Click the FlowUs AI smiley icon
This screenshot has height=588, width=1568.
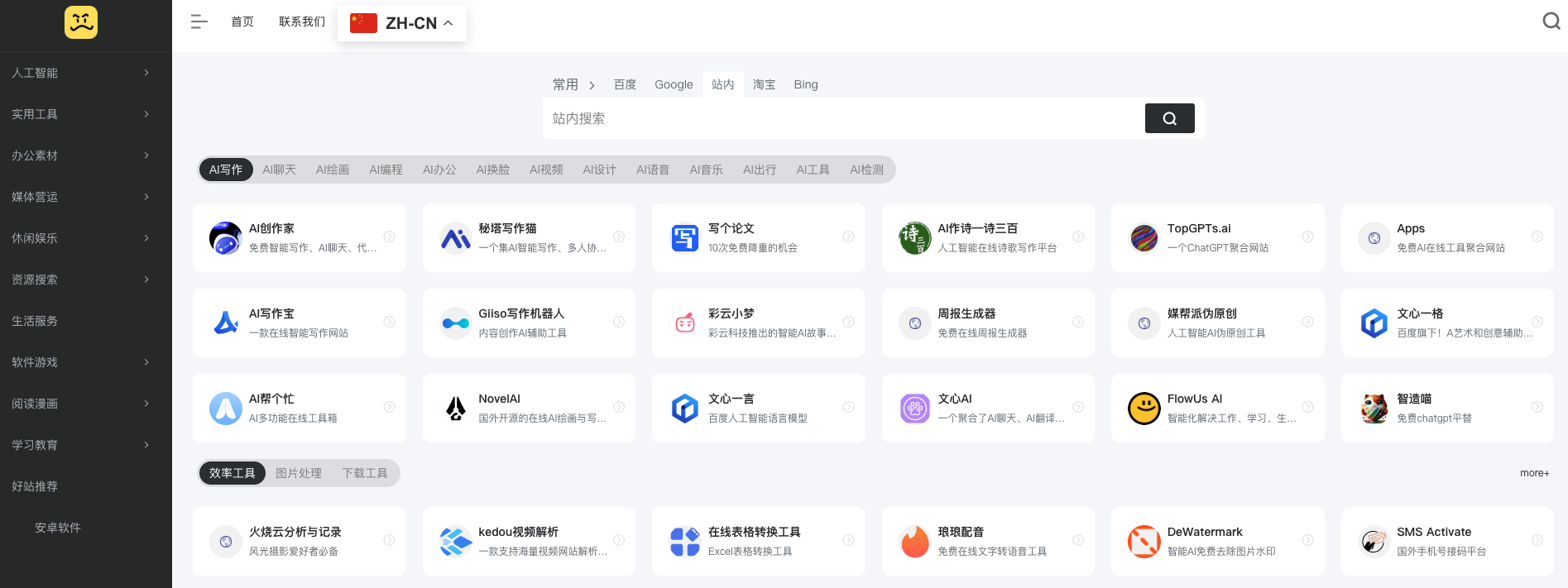click(1144, 409)
